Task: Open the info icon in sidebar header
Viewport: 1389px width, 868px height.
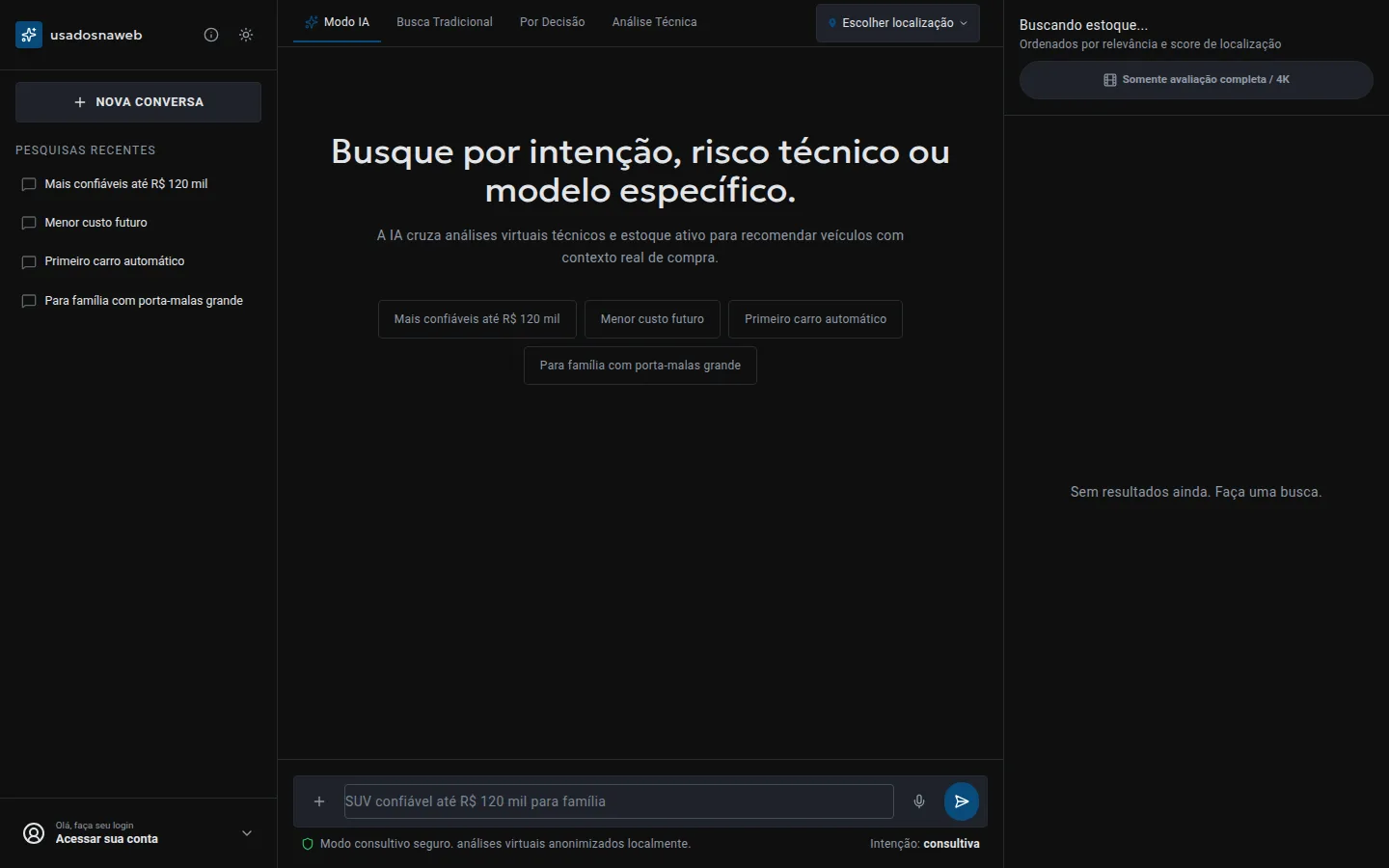Action: click(211, 35)
